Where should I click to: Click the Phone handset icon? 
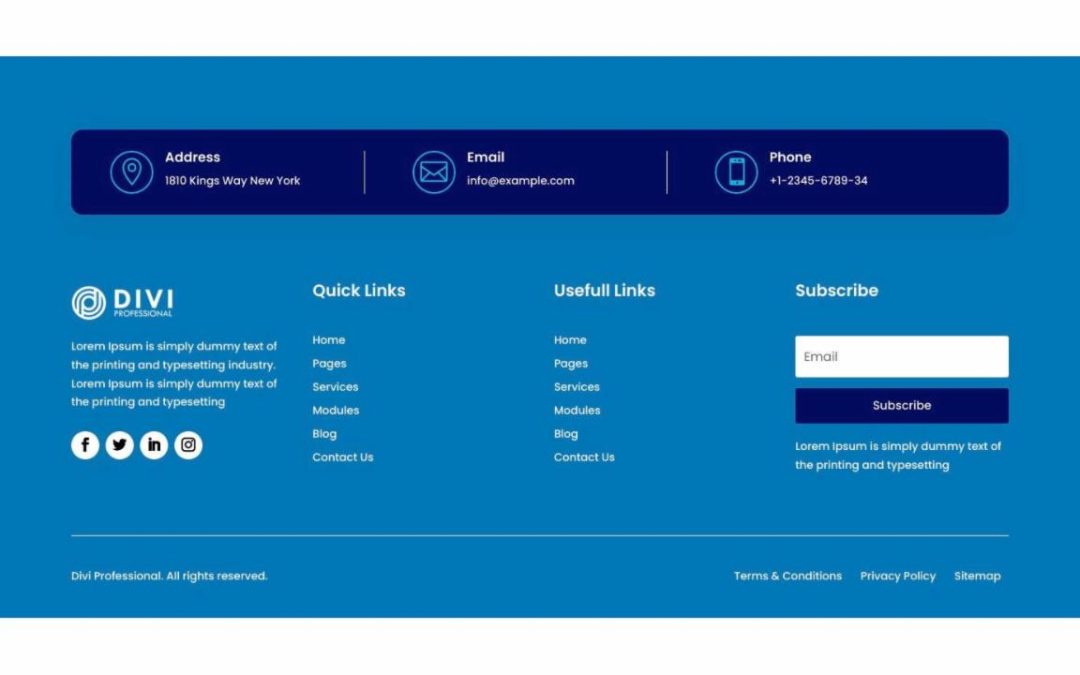[736, 172]
